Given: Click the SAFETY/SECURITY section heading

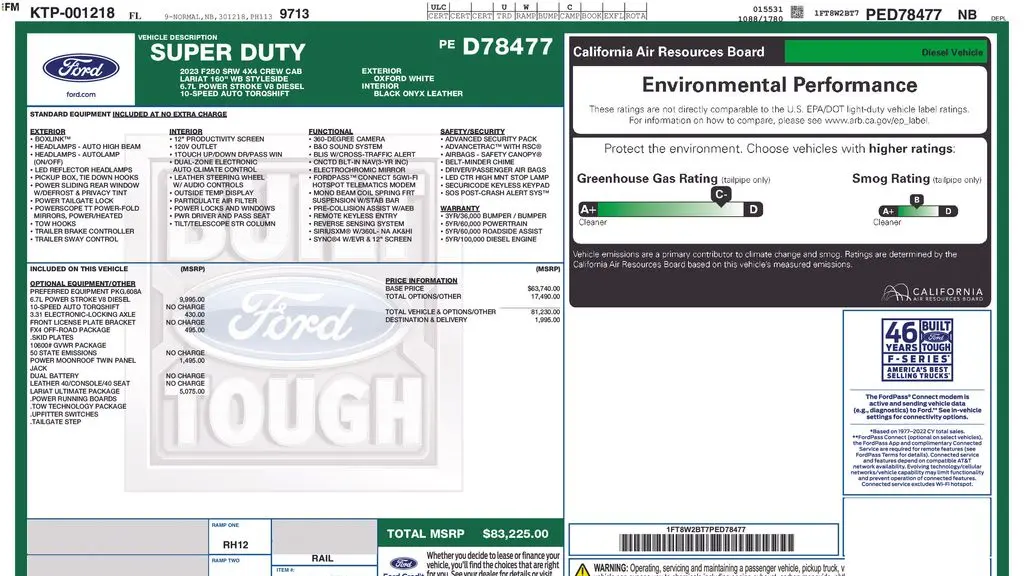Looking at the screenshot, I should (x=472, y=131).
